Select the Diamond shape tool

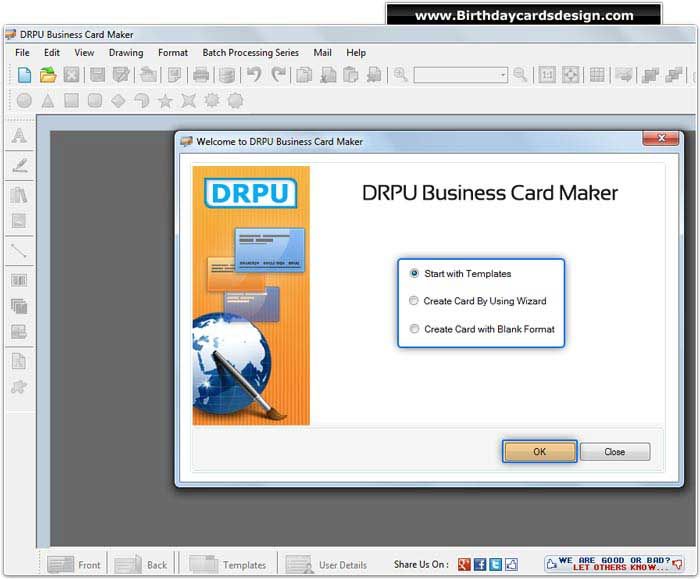(x=118, y=100)
